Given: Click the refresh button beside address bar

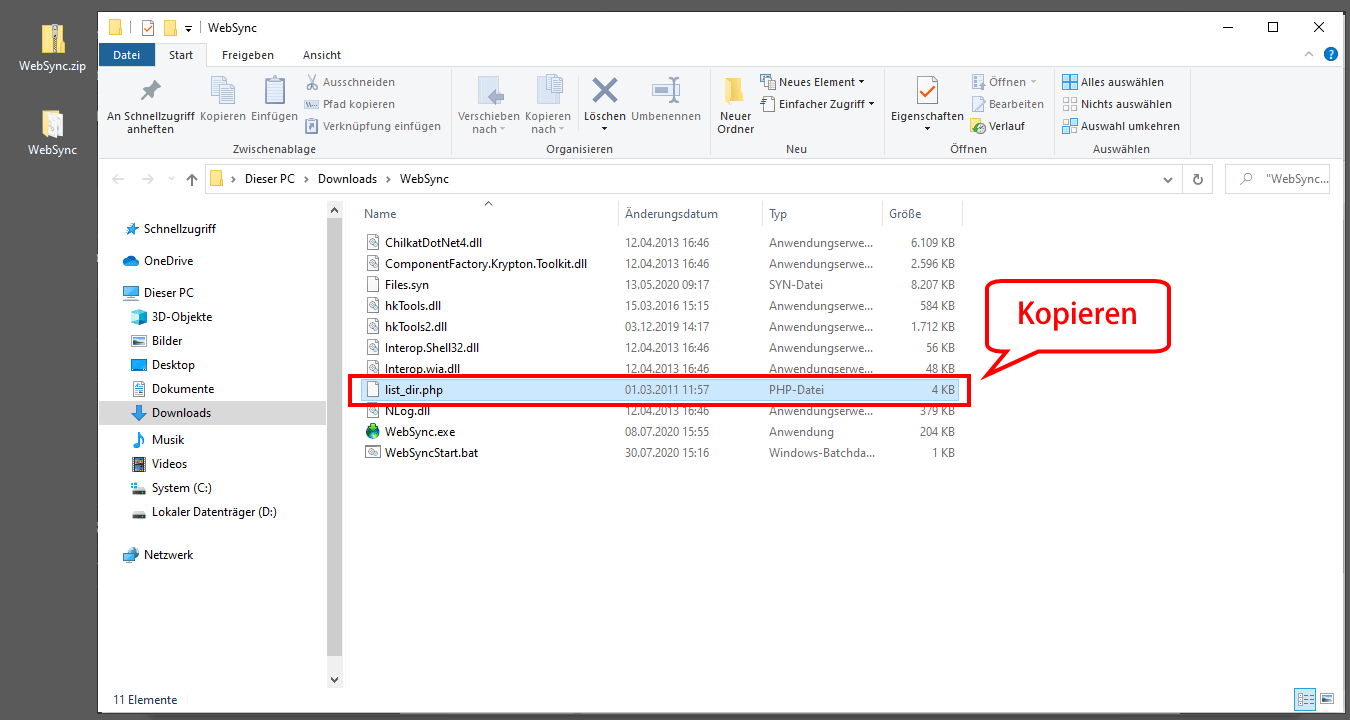Looking at the screenshot, I should point(1197,179).
